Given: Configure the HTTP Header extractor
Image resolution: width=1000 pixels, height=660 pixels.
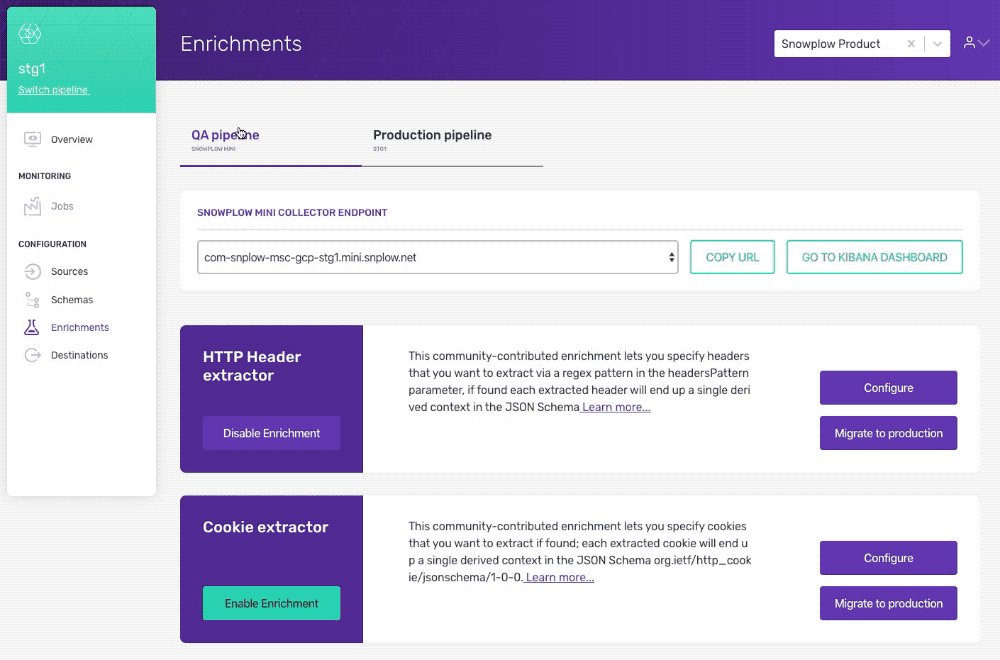Looking at the screenshot, I should point(888,388).
